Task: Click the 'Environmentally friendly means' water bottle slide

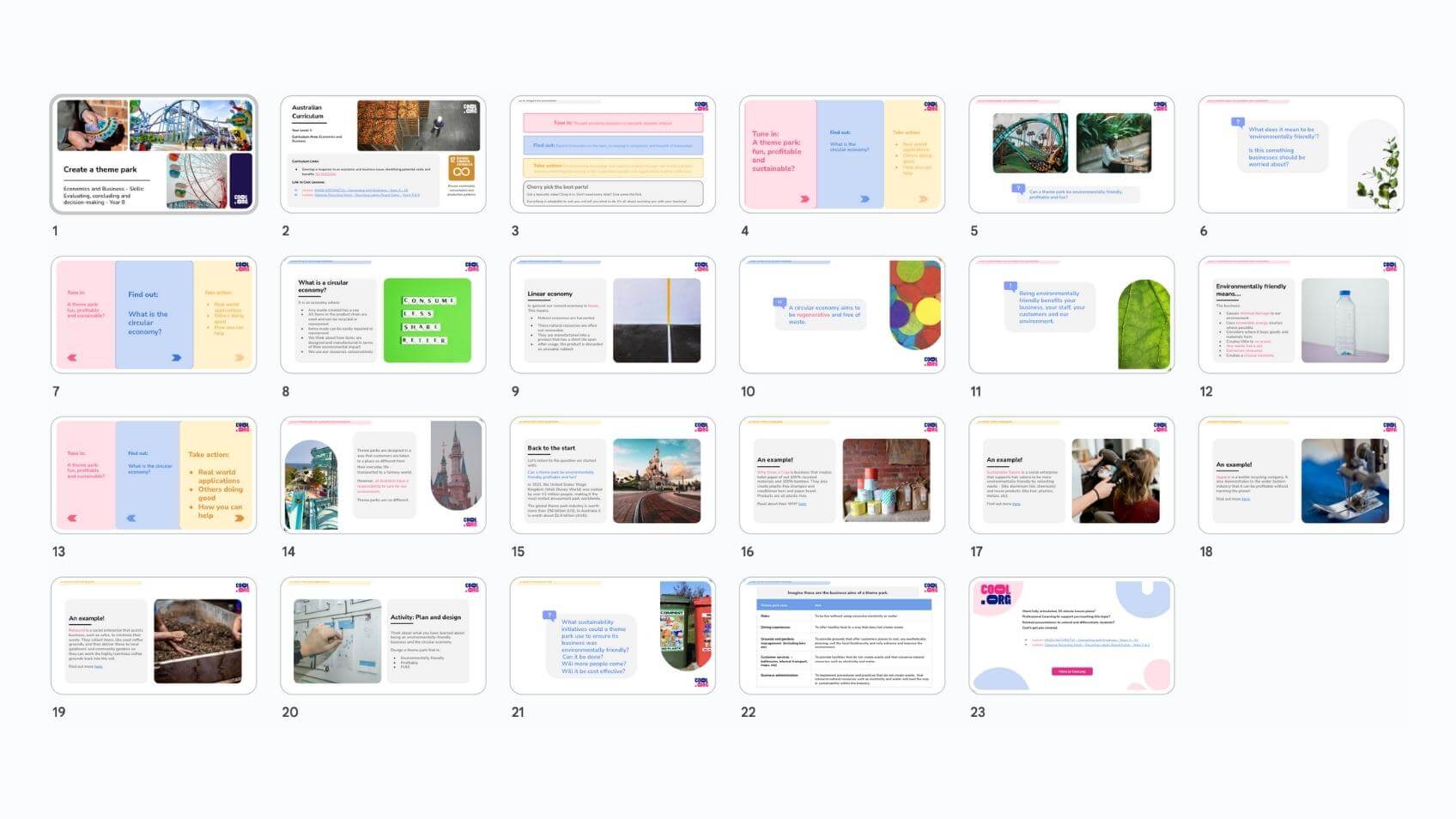Action: pyautogui.click(x=1301, y=315)
